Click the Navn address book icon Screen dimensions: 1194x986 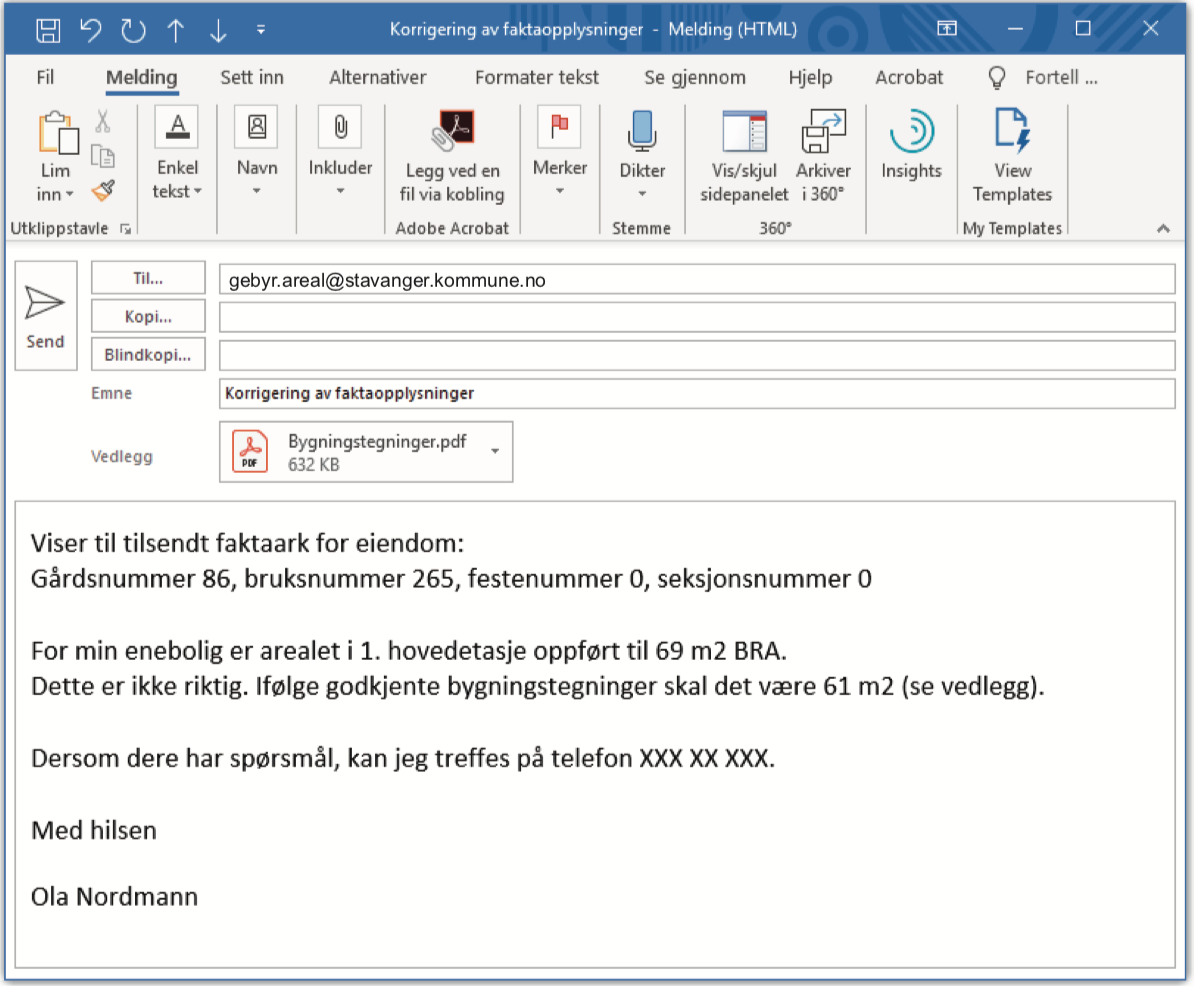(x=256, y=128)
